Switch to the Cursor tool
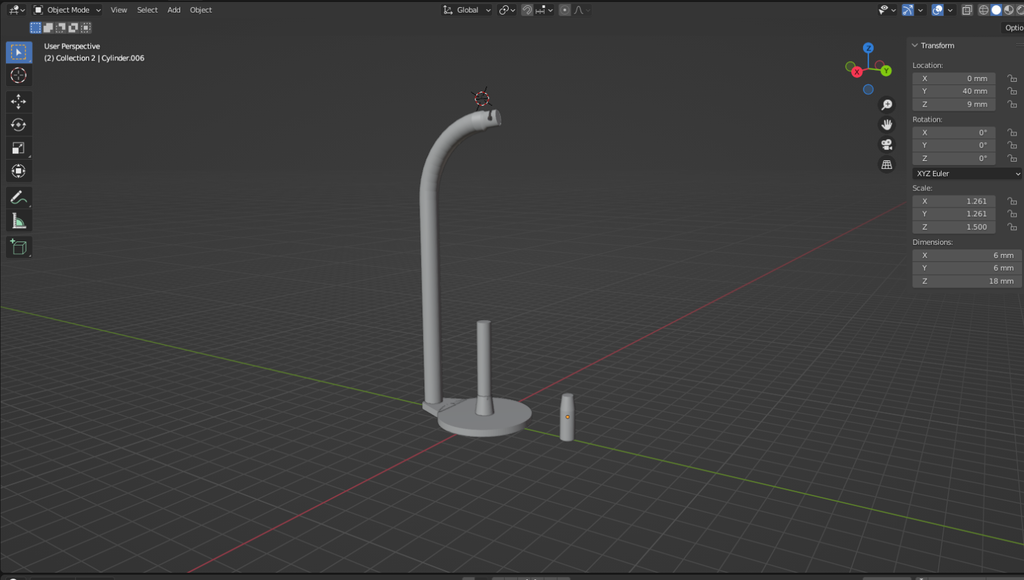The width and height of the screenshot is (1024, 580). (x=18, y=75)
